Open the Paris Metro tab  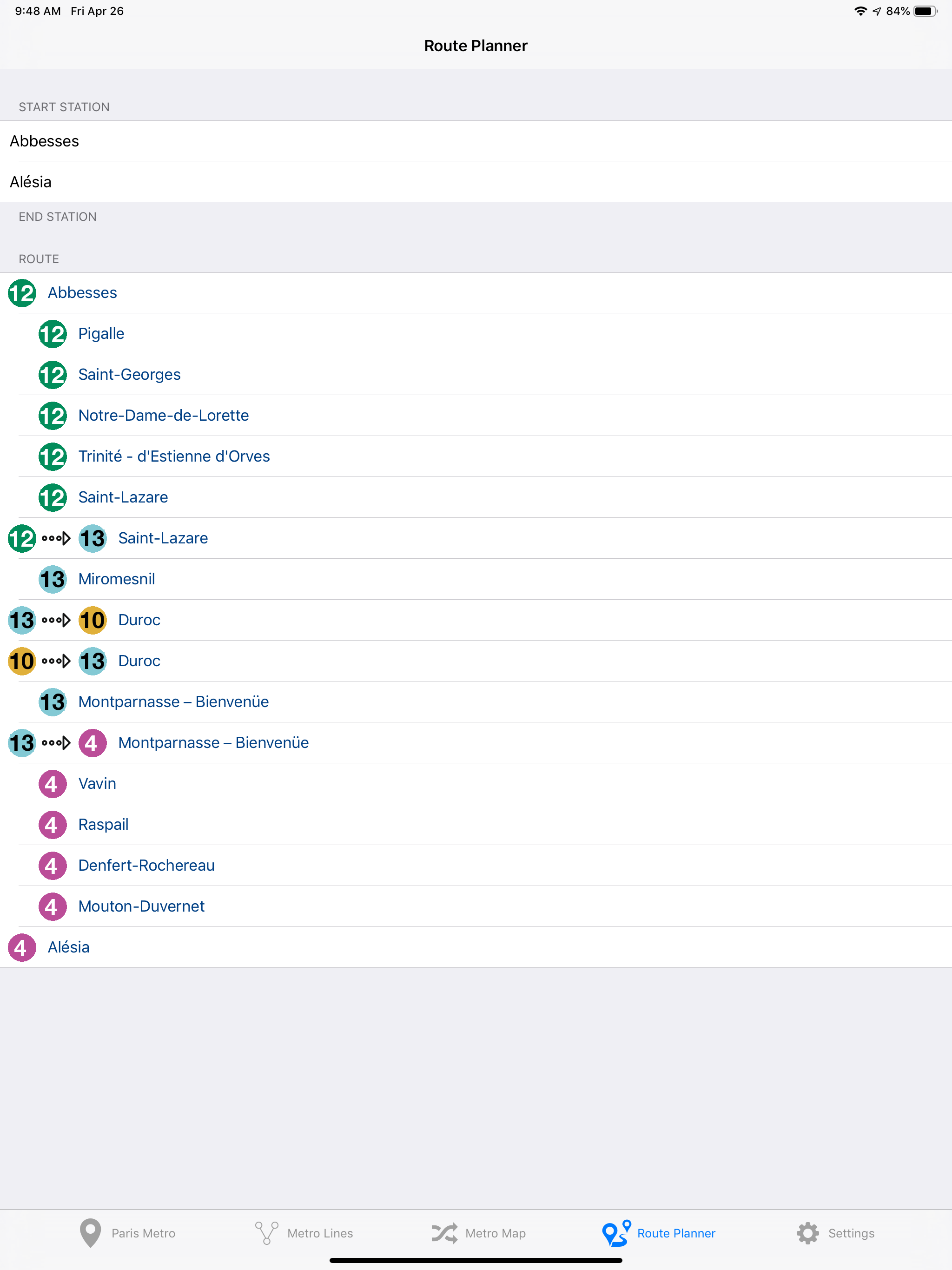click(x=127, y=1233)
